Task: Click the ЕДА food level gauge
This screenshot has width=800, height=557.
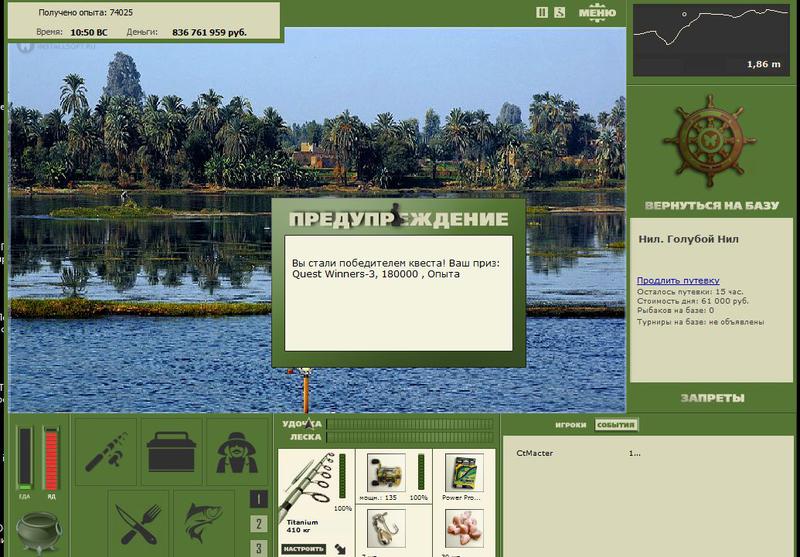Action: click(x=24, y=458)
